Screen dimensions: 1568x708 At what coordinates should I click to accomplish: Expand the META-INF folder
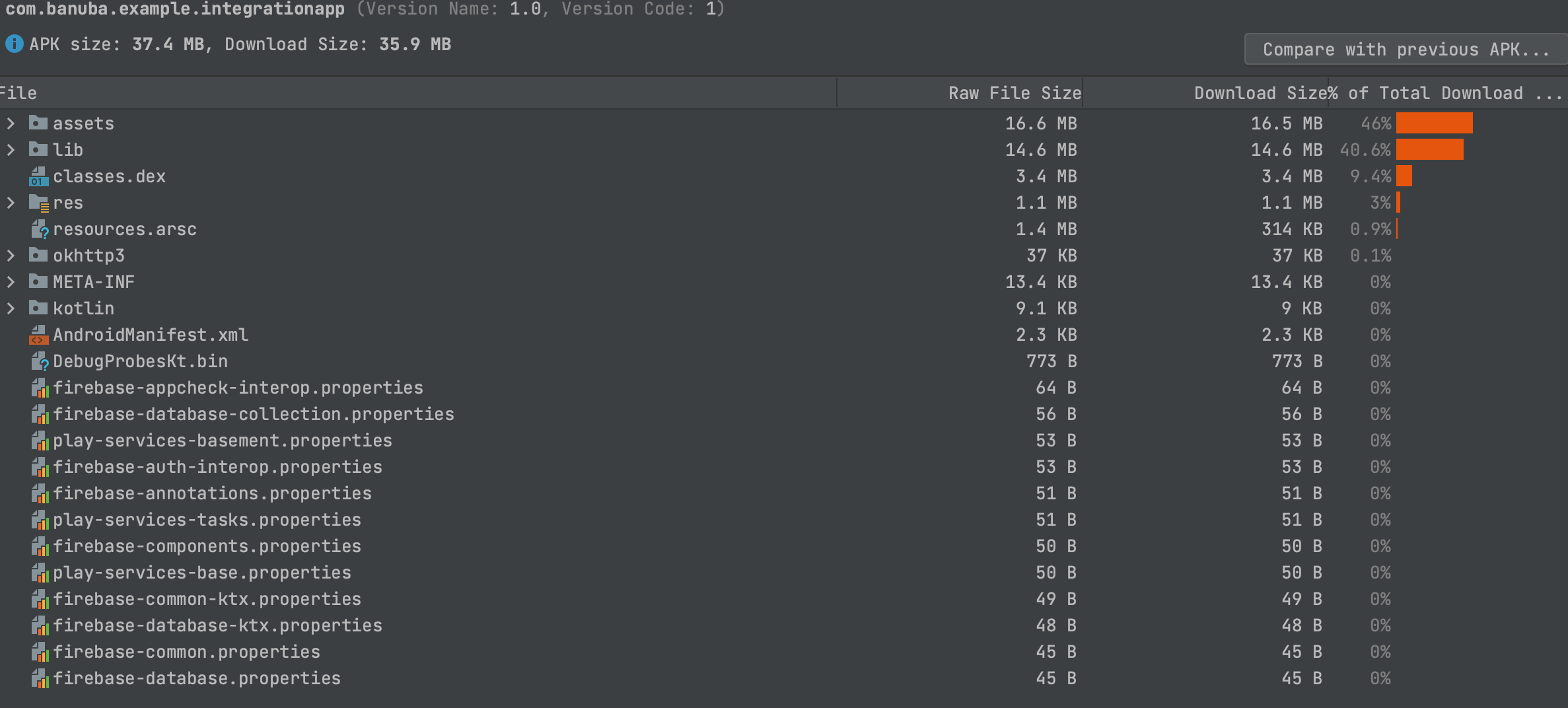11,281
